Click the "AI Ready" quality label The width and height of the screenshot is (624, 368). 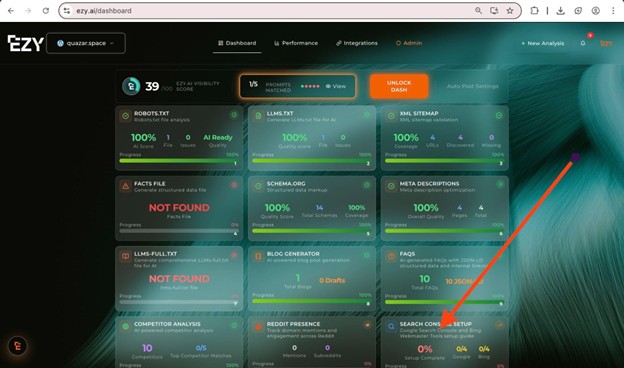point(218,138)
